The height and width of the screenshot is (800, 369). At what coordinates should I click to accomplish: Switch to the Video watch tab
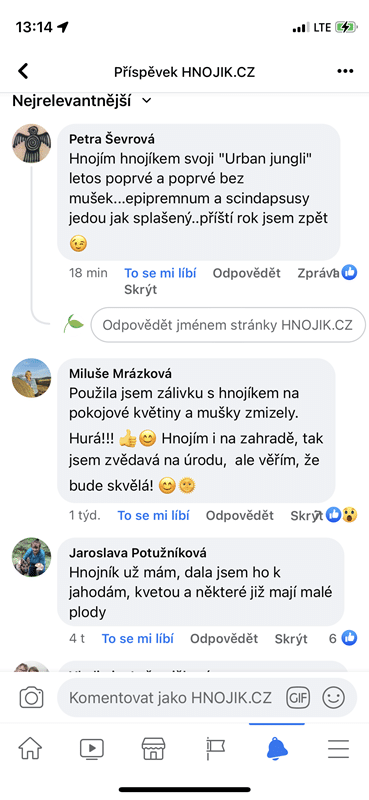pos(92,748)
